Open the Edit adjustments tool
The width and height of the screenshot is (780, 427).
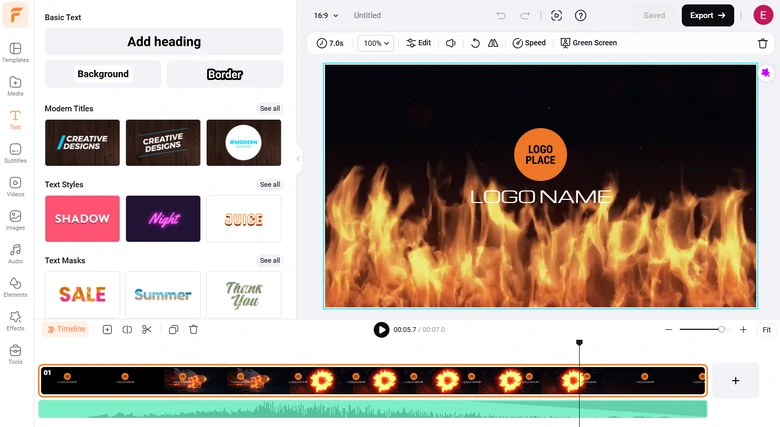tap(418, 43)
